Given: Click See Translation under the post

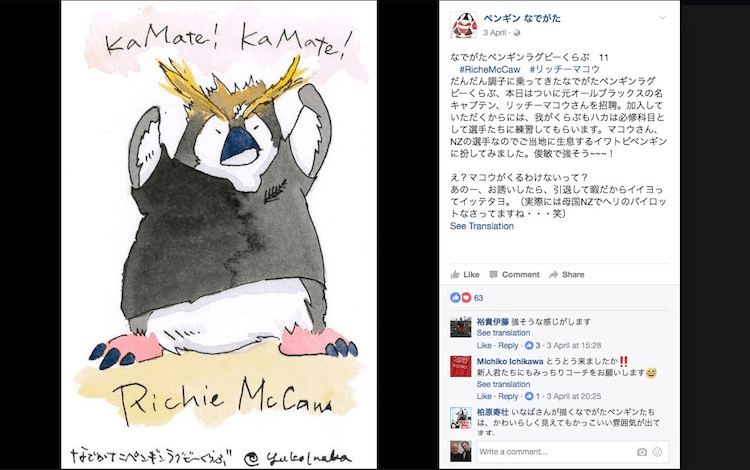Looking at the screenshot, I should [x=482, y=226].
